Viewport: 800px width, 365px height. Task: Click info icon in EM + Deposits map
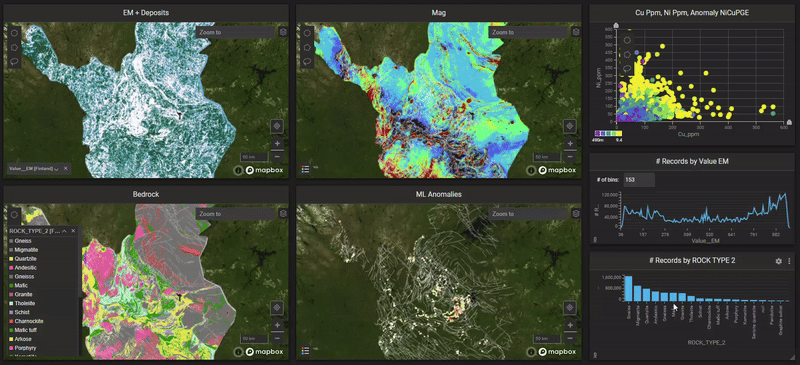pos(238,170)
